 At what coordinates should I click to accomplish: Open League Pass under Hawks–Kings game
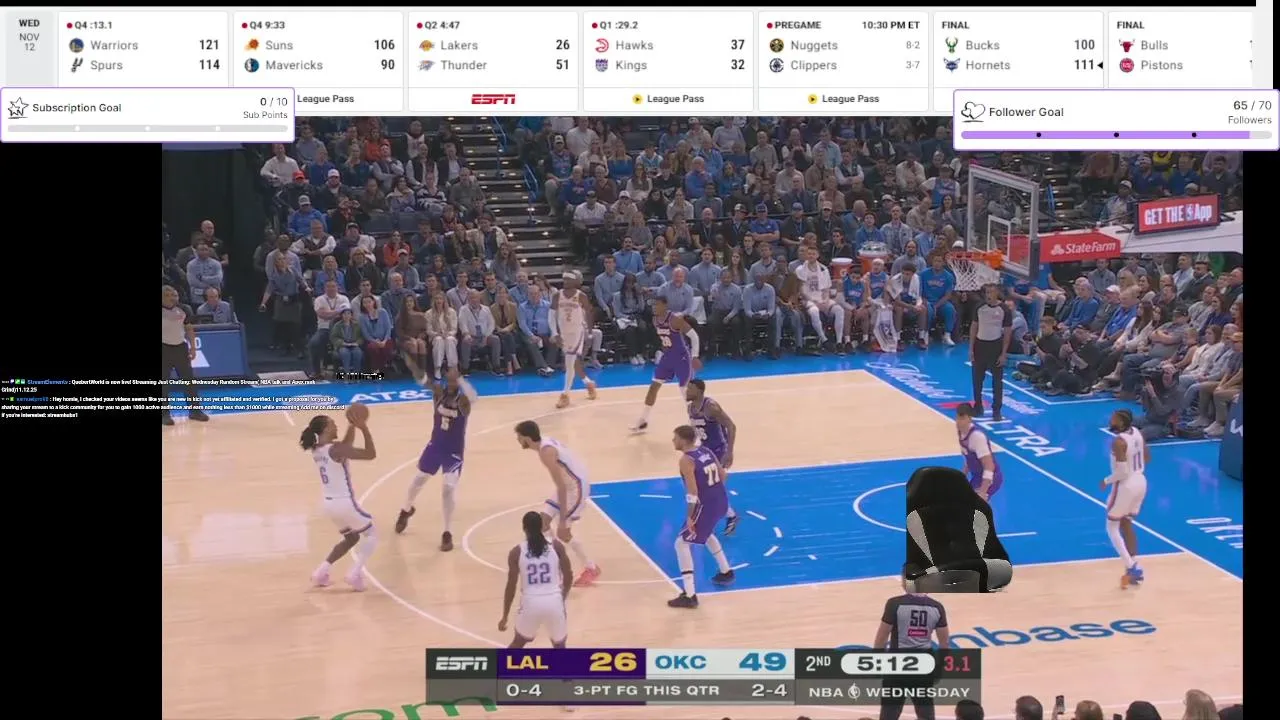(x=668, y=99)
